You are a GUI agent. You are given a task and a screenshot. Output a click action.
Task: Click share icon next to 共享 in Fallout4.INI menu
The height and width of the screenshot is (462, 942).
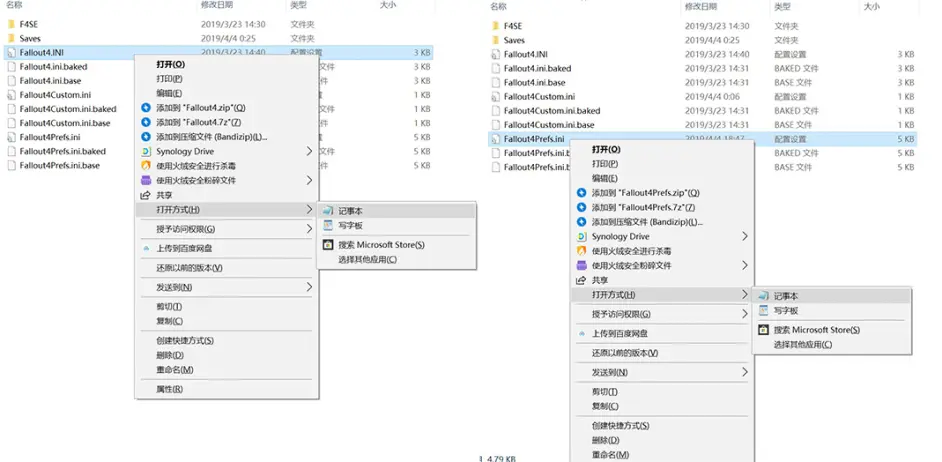point(145,195)
